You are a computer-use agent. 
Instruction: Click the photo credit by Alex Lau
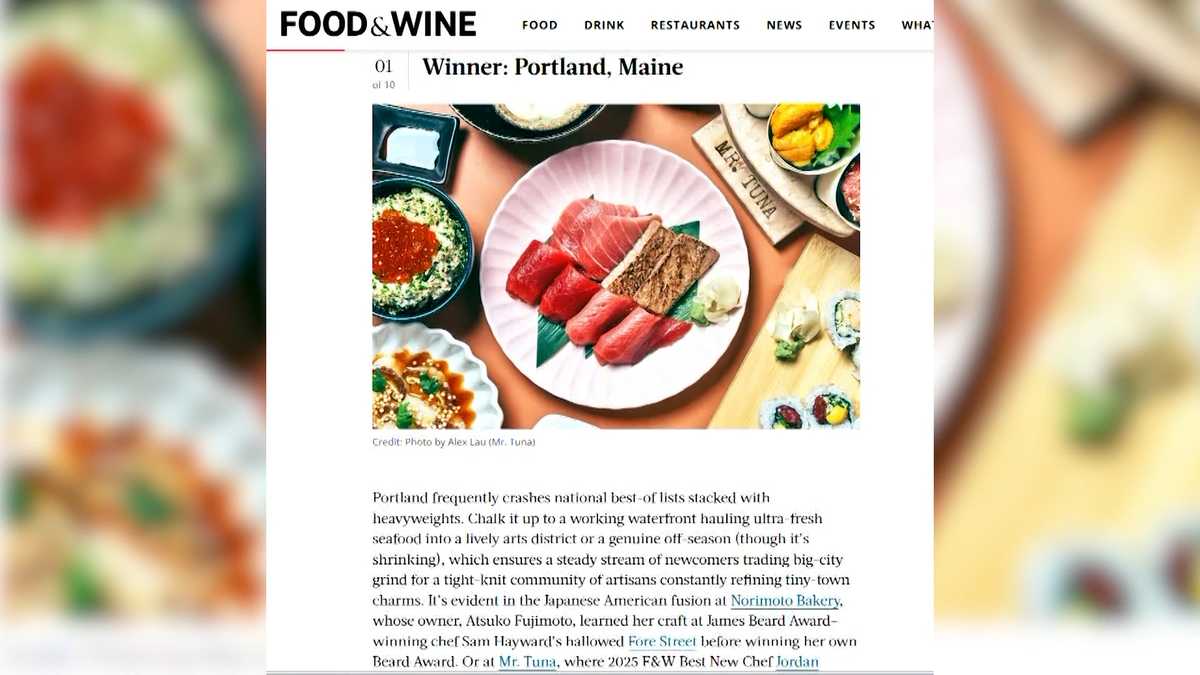point(454,442)
